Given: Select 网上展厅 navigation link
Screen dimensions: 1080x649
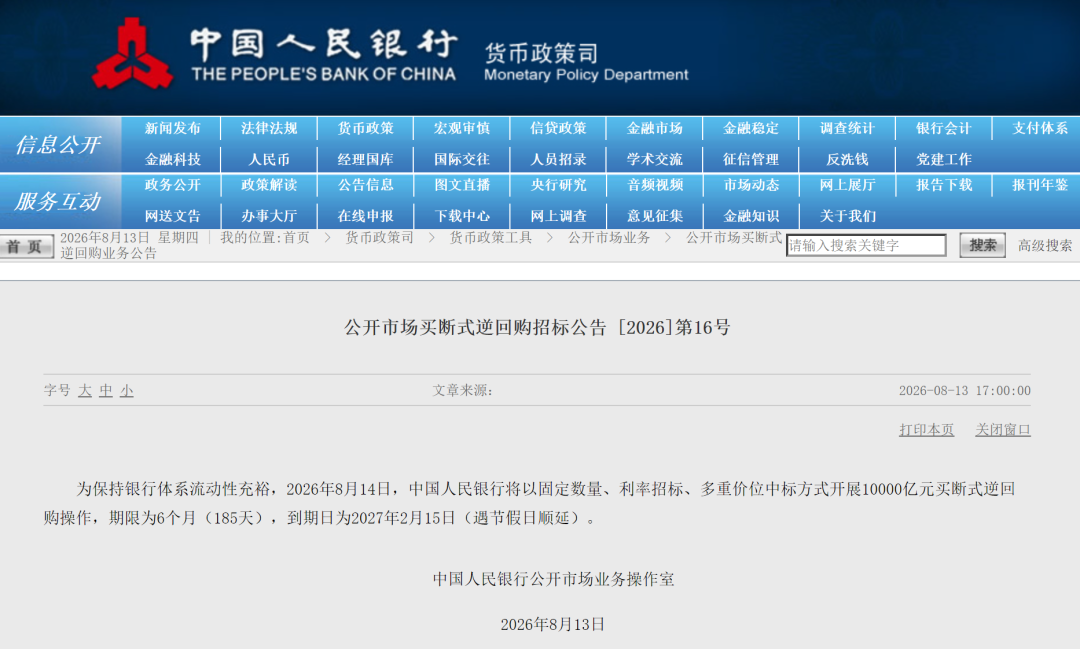Looking at the screenshot, I should coord(847,185).
